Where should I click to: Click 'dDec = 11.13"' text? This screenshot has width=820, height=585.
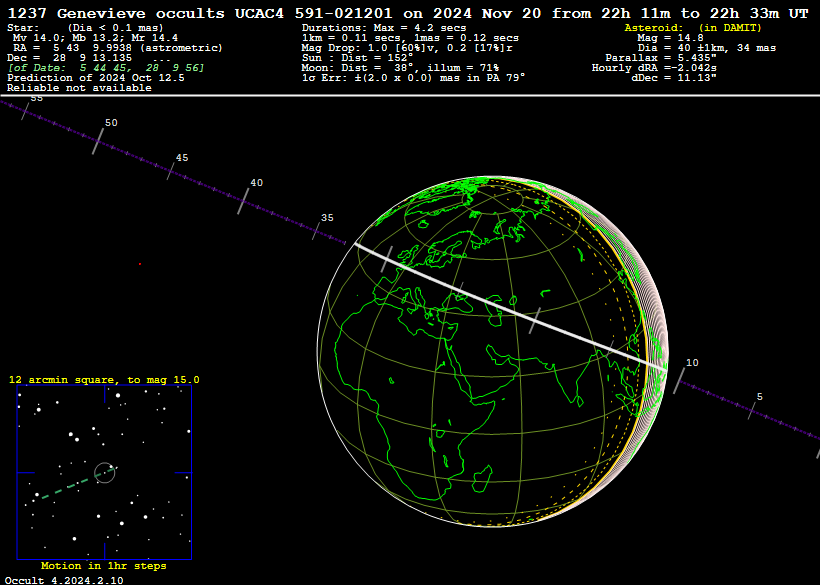(674, 78)
